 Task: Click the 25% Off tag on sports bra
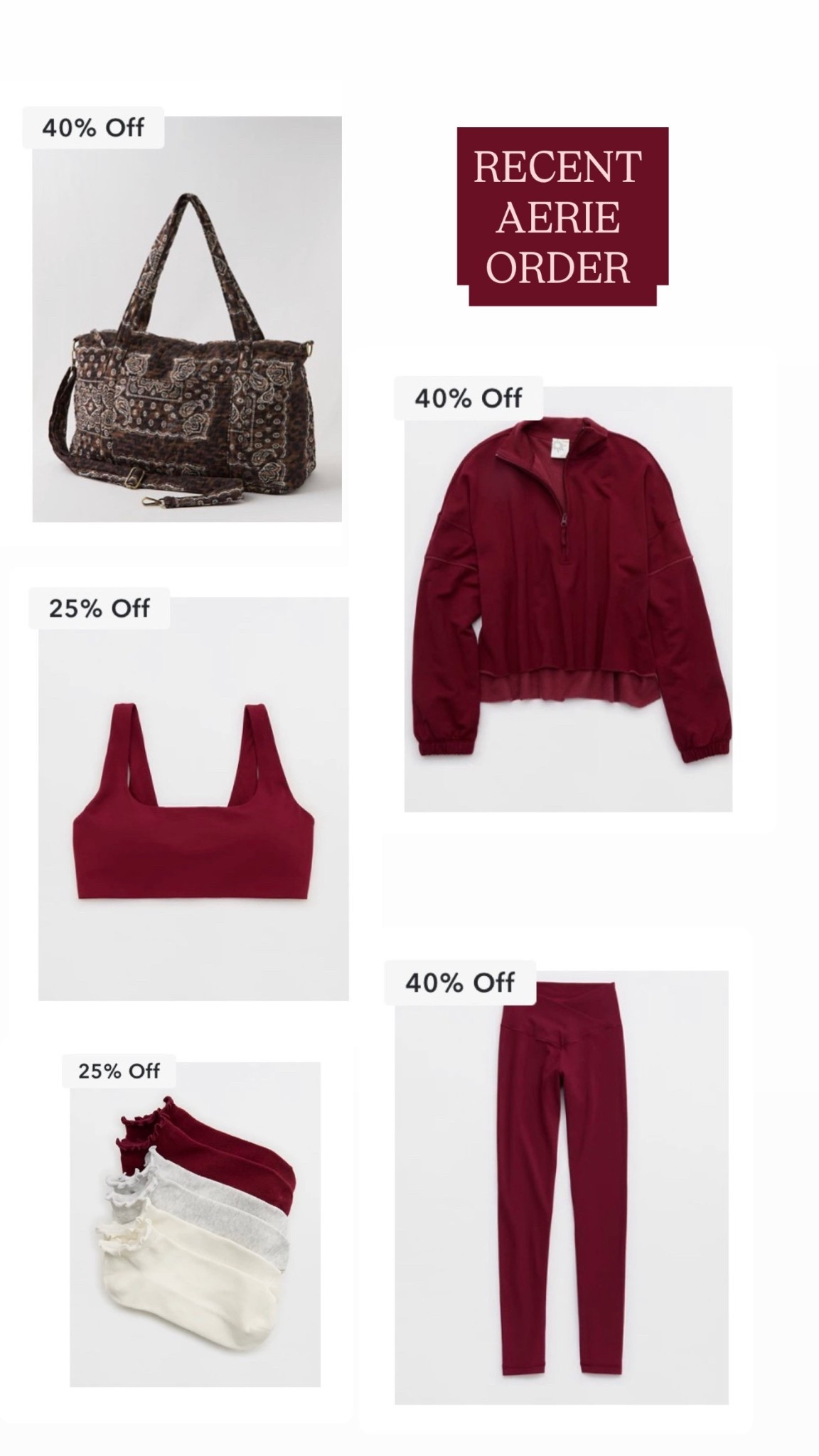[x=100, y=609]
